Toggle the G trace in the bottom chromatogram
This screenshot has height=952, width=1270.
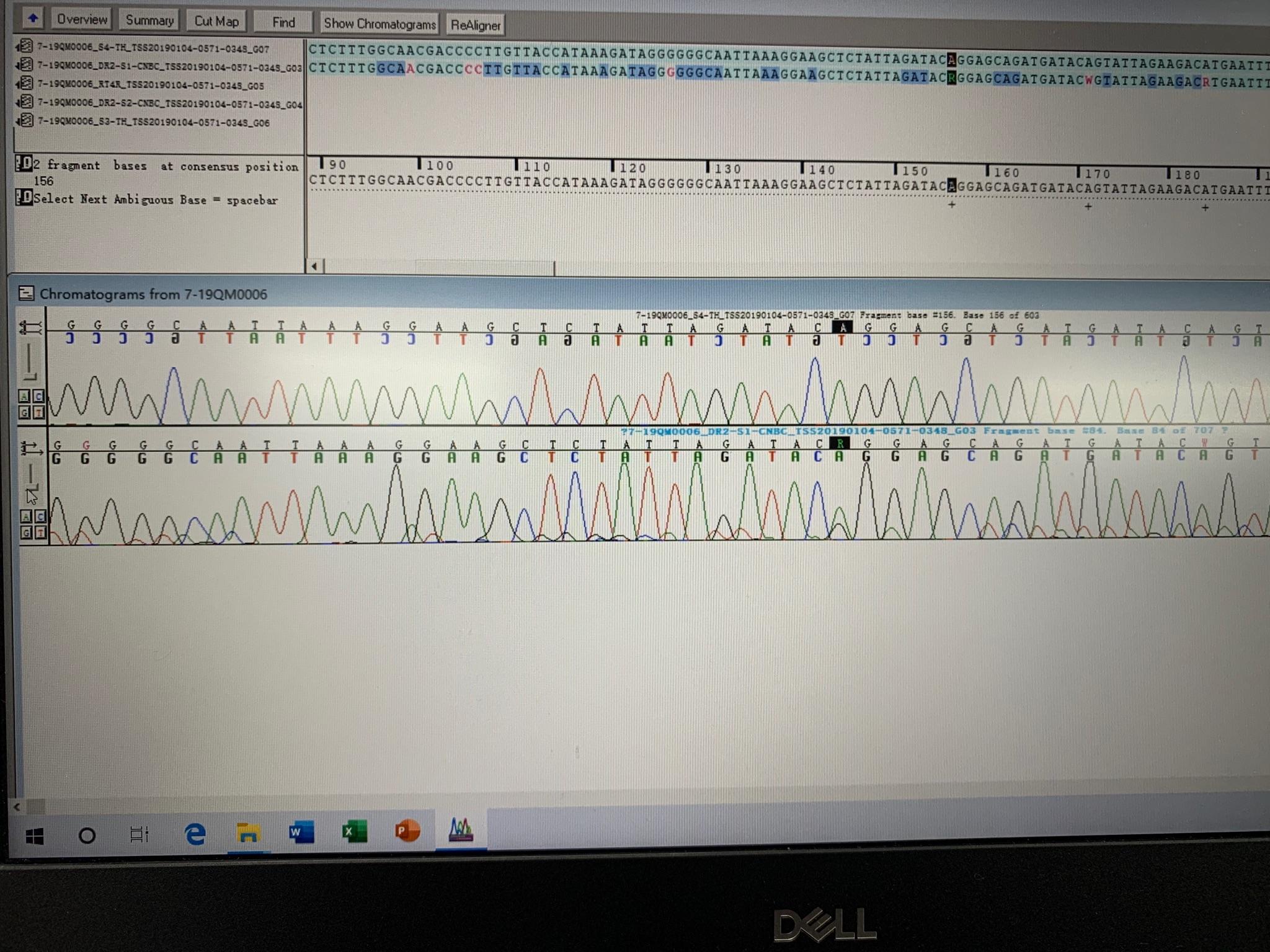tap(25, 532)
